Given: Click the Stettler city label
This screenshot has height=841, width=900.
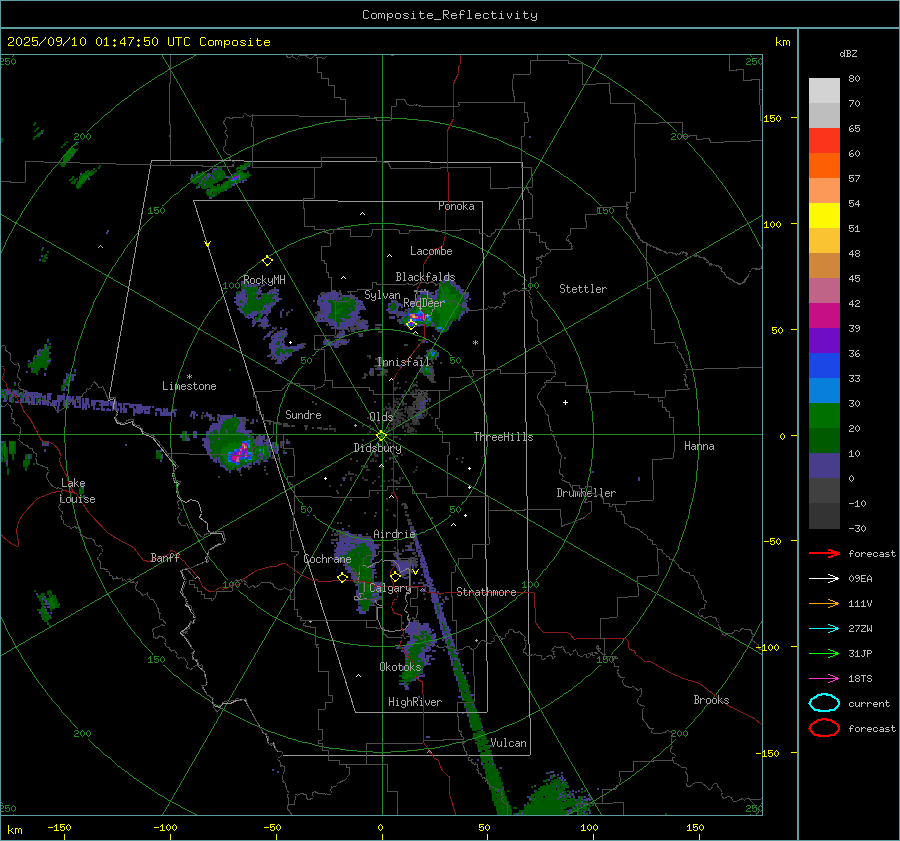Looking at the screenshot, I should 583,289.
